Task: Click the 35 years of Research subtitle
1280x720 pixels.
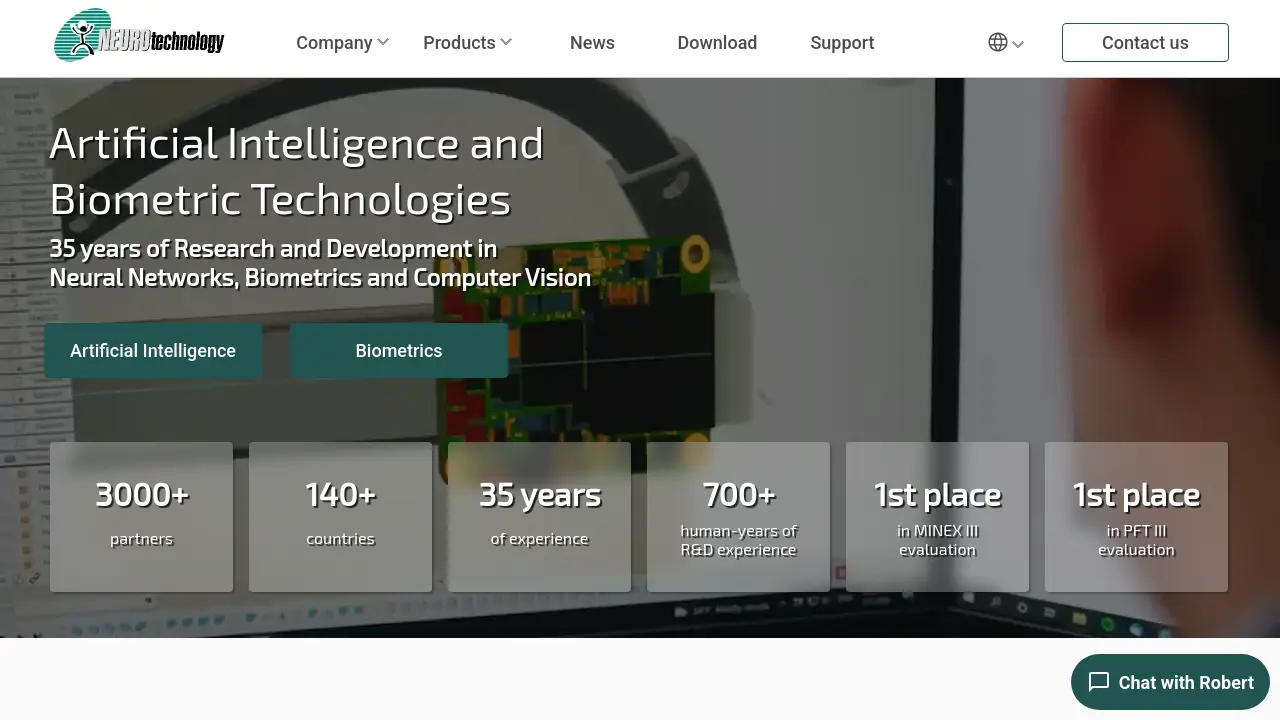Action: [x=320, y=263]
